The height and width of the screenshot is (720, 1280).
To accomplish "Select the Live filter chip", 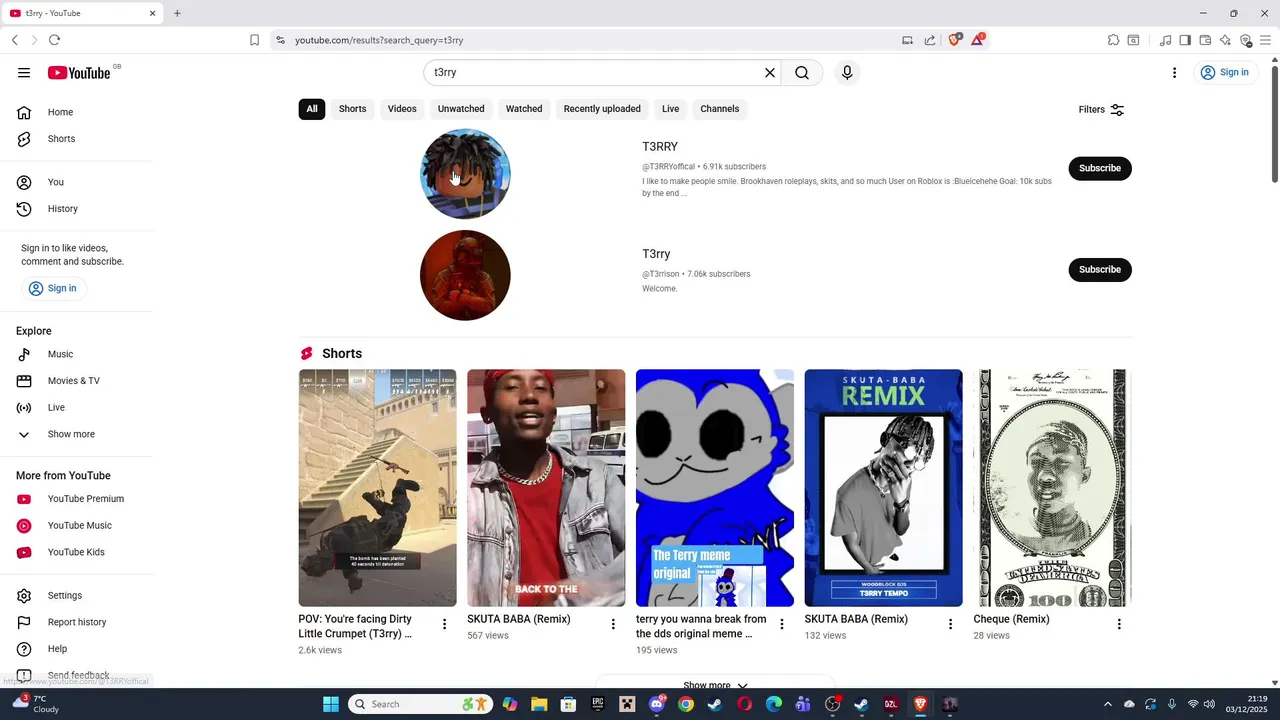I will [x=670, y=109].
